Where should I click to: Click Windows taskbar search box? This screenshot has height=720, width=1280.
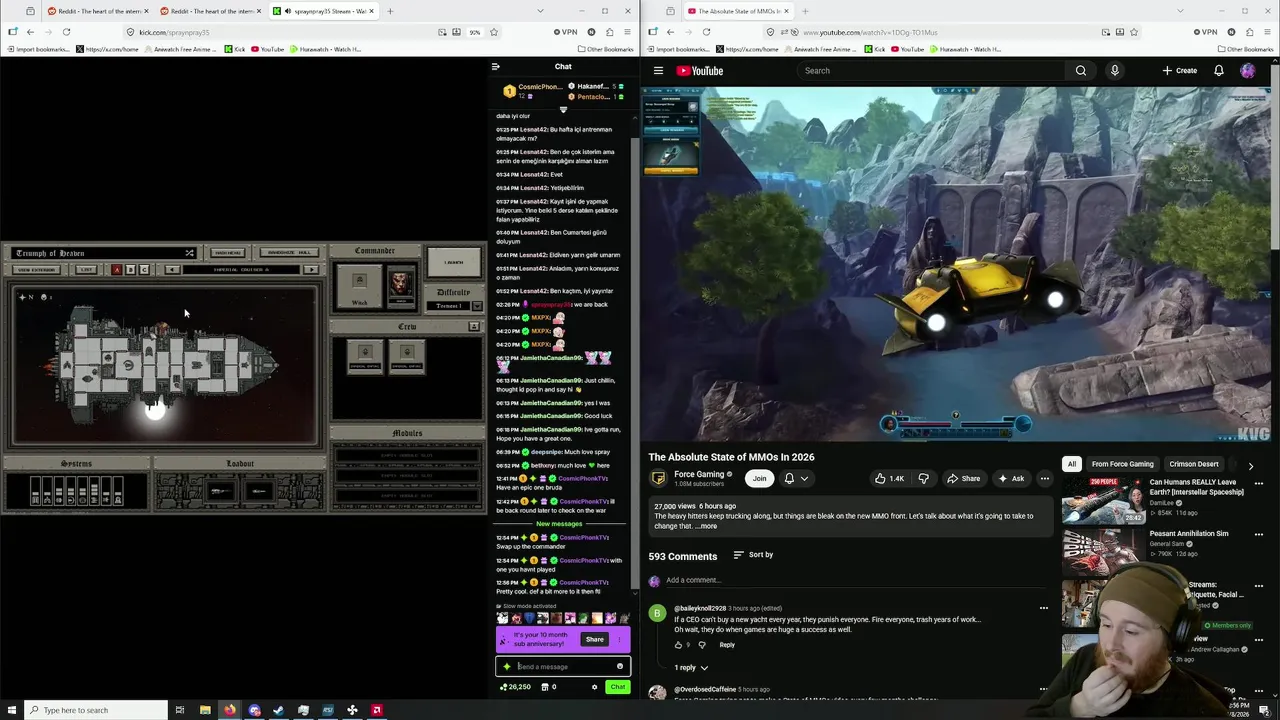point(95,710)
